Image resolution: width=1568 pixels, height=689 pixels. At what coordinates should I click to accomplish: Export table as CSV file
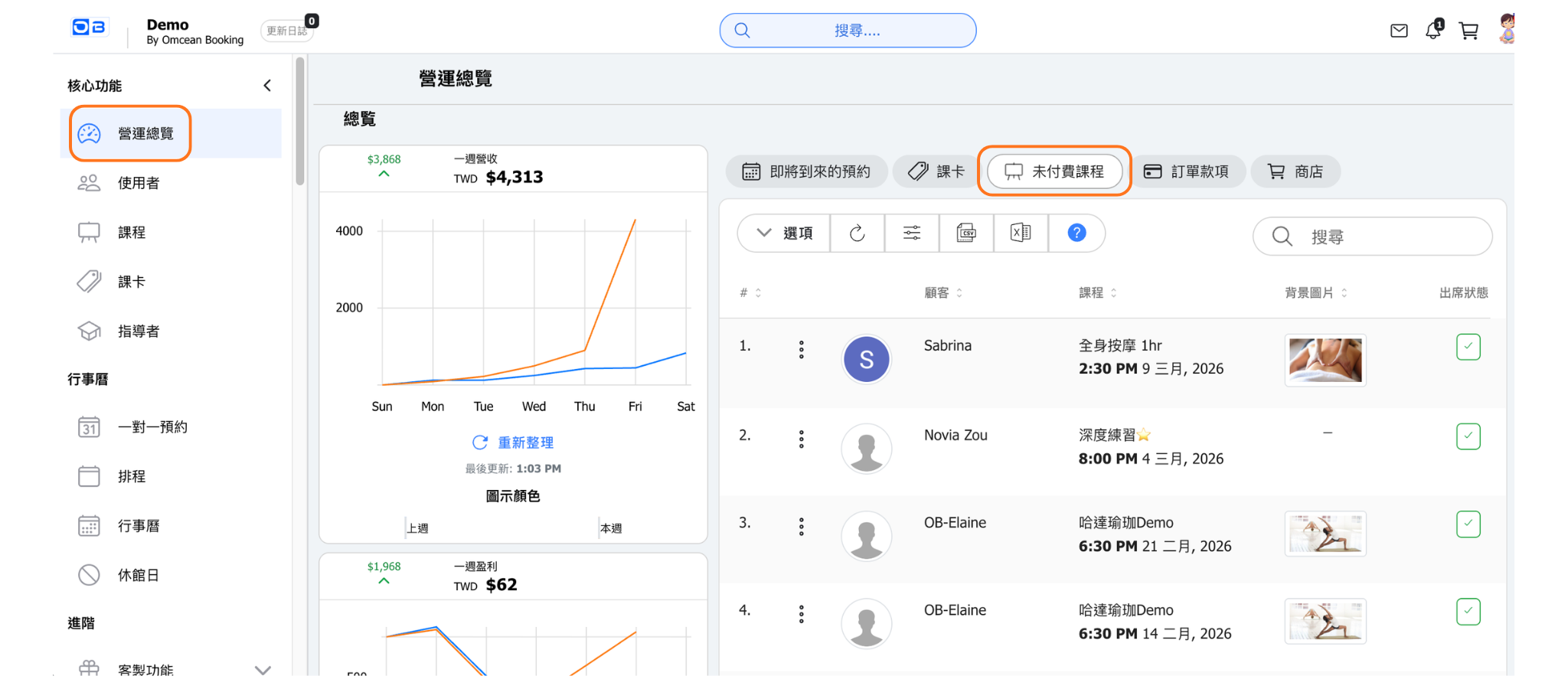966,233
